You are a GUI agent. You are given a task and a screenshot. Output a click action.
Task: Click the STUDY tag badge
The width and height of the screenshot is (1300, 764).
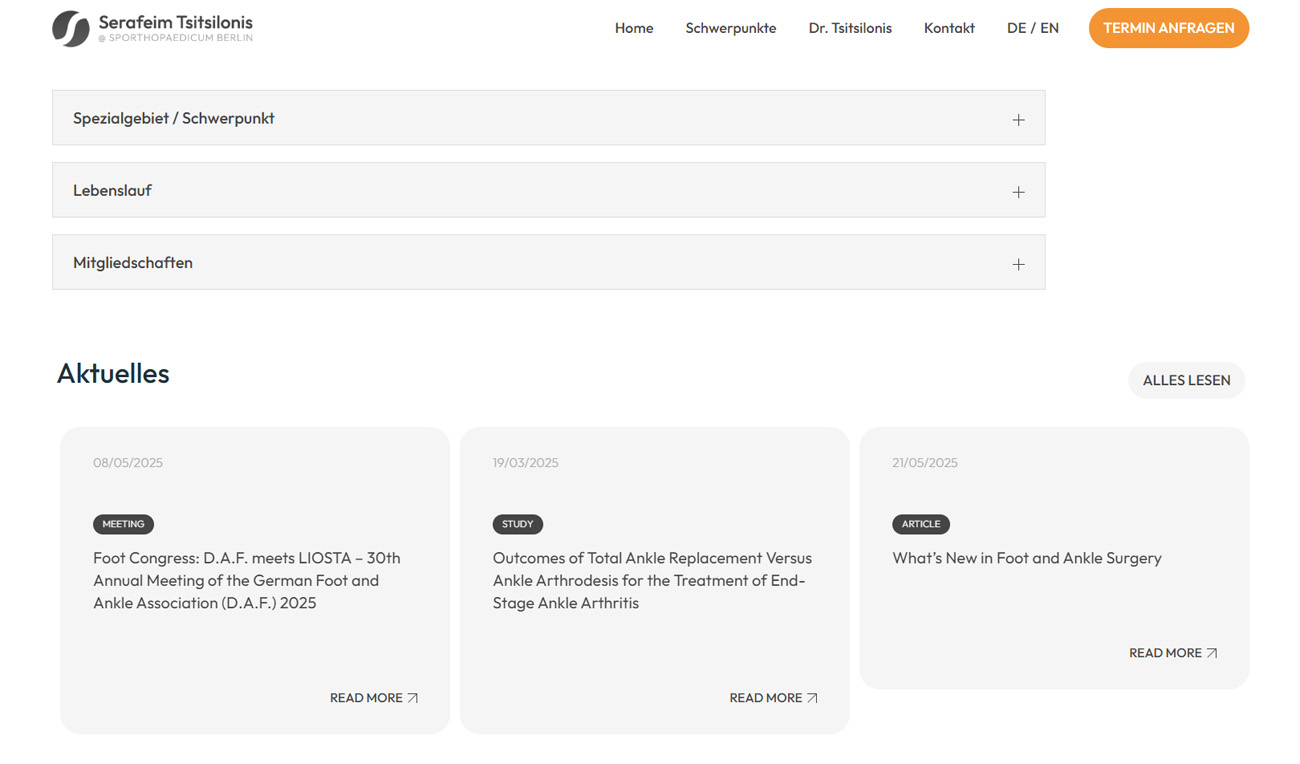pos(518,524)
